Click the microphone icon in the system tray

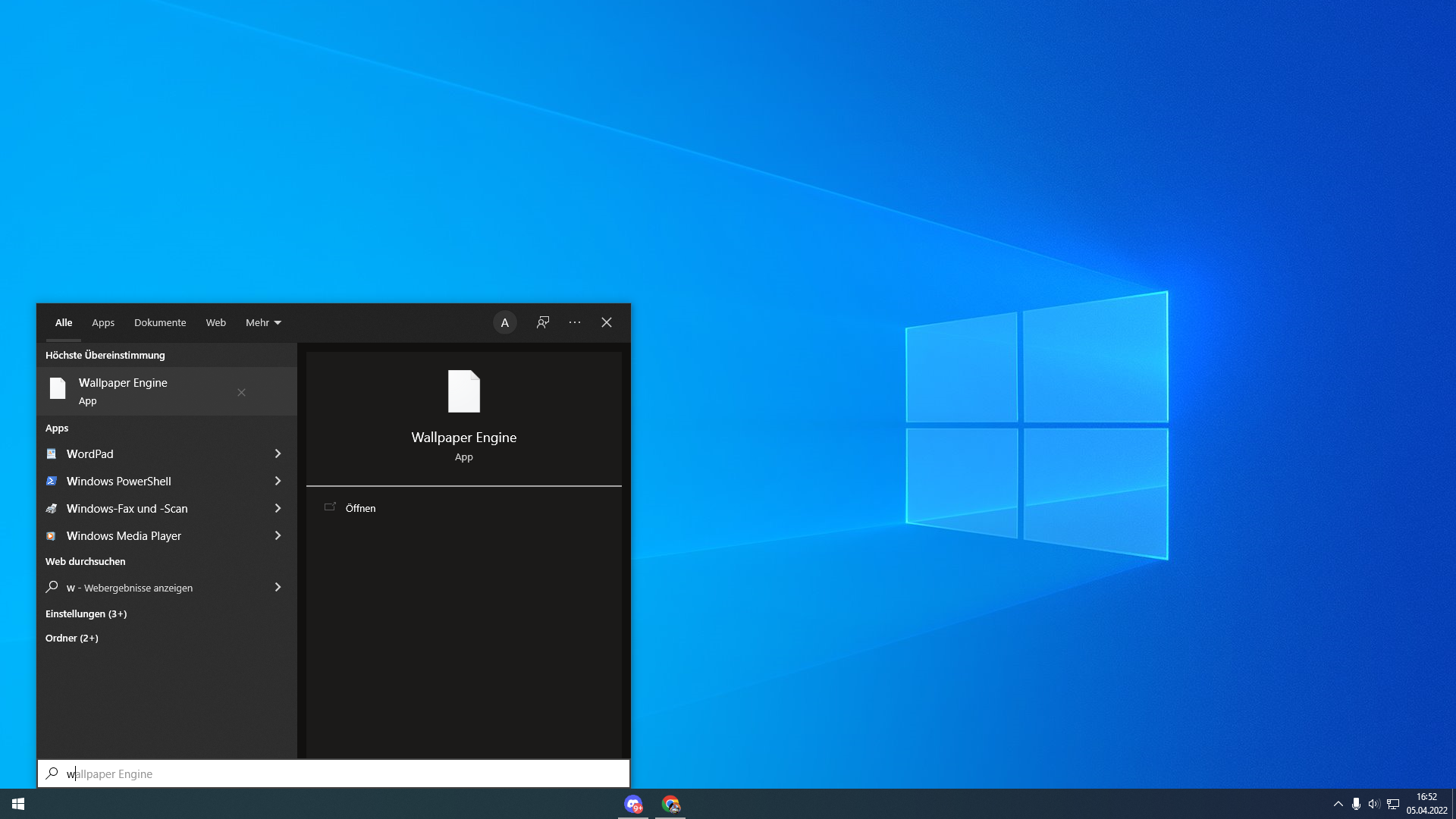[x=1356, y=804]
